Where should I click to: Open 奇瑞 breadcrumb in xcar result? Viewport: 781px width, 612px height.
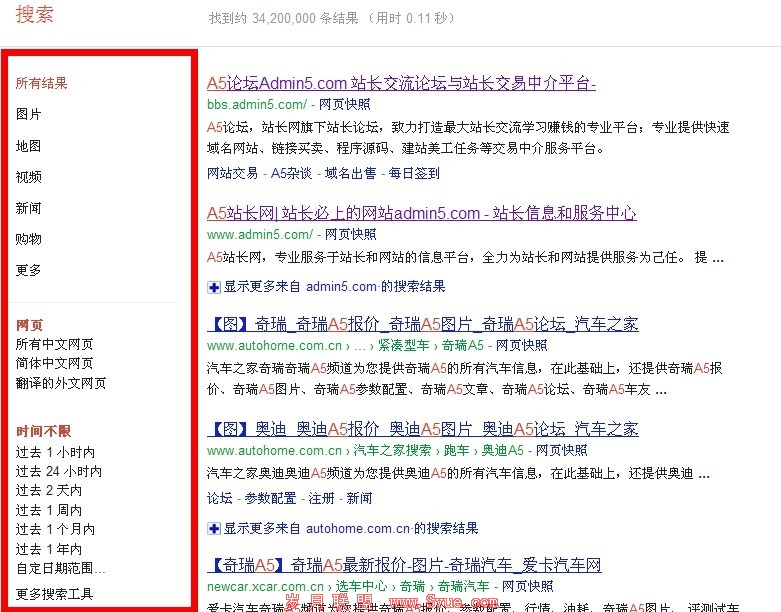[412, 587]
